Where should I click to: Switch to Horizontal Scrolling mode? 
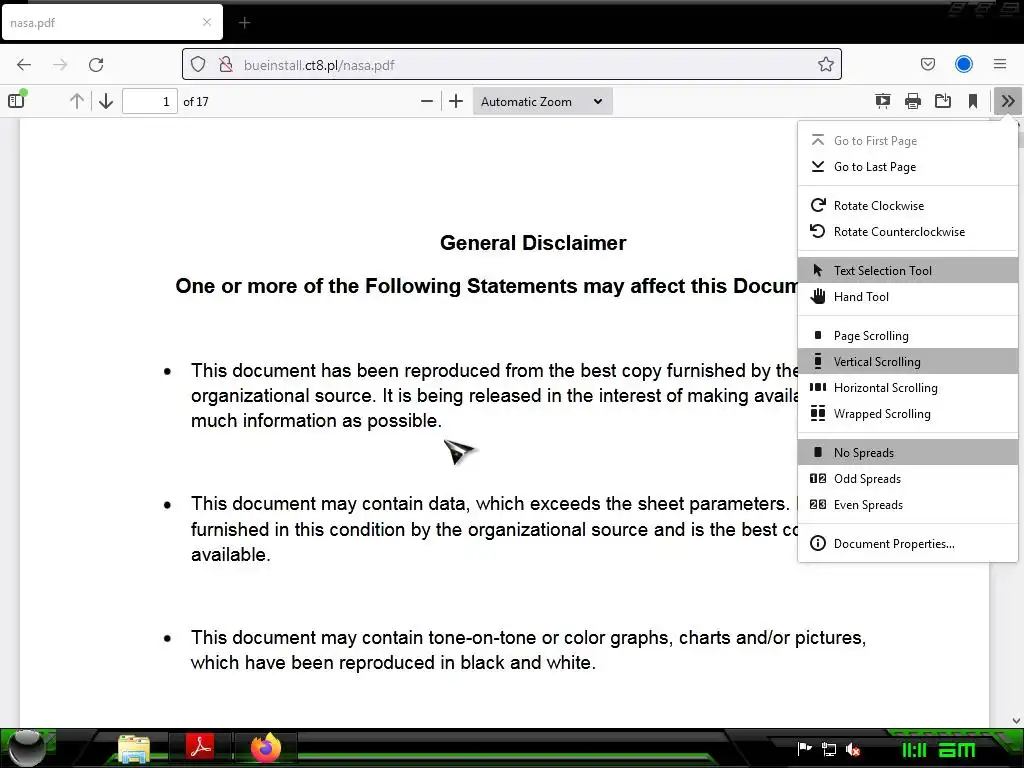[x=908, y=387]
